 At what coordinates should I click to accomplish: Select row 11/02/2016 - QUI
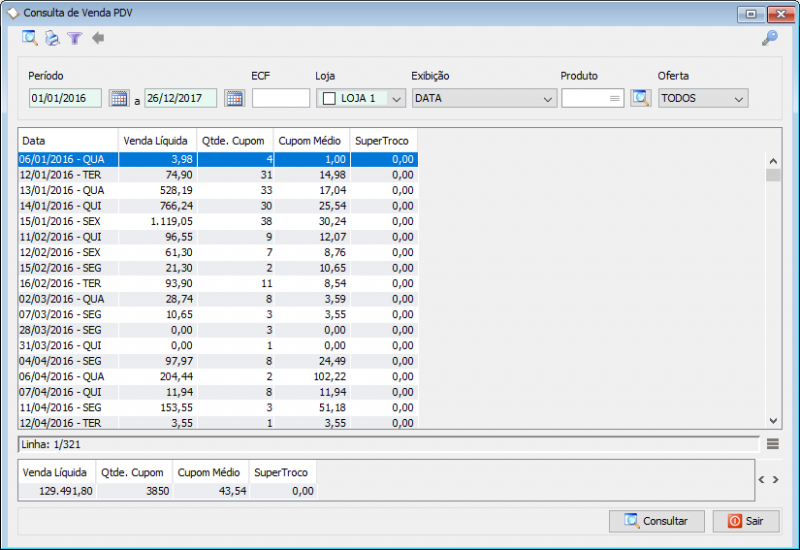(x=218, y=237)
